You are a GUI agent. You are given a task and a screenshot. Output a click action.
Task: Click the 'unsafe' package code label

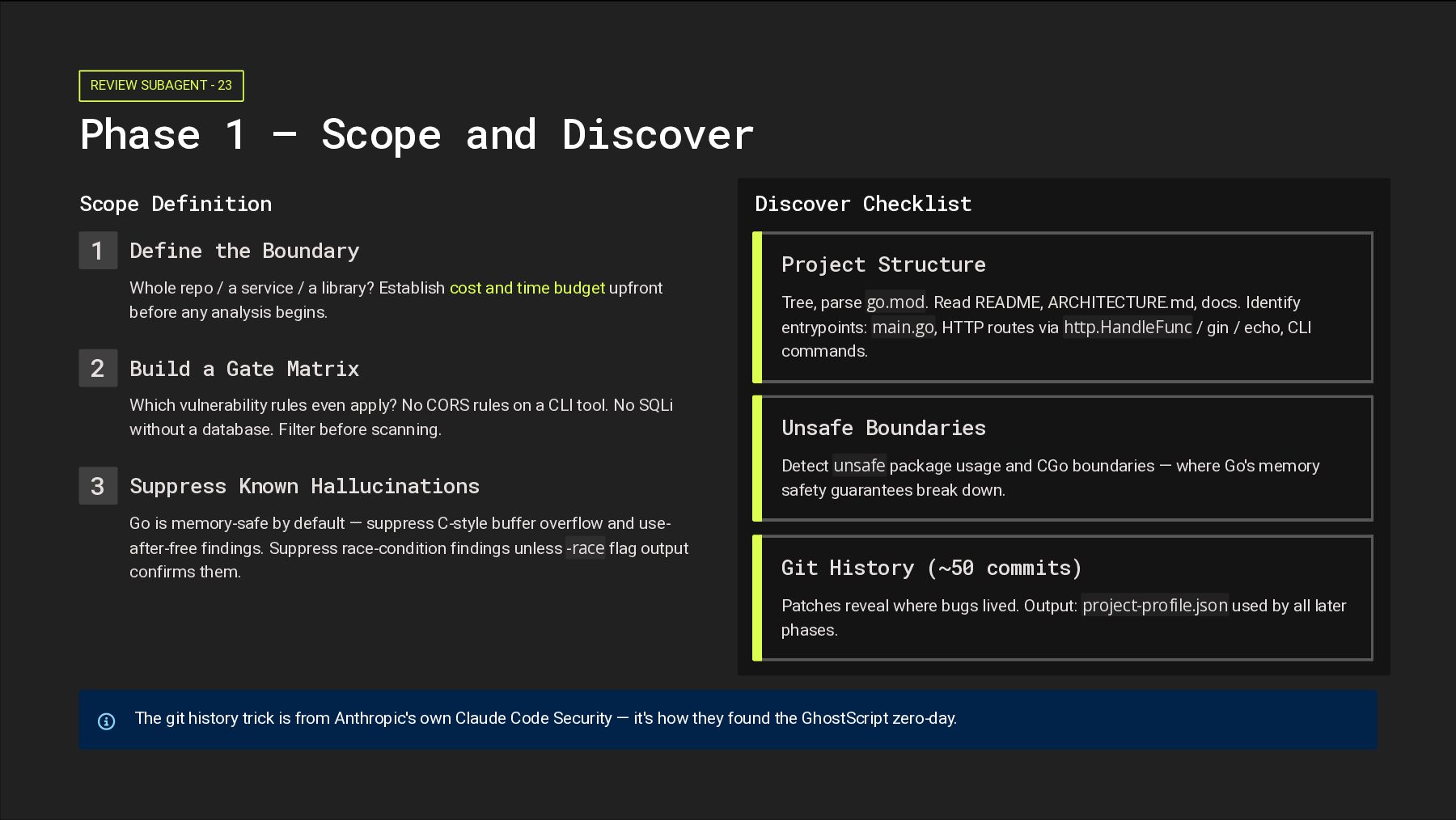pyautogui.click(x=858, y=466)
